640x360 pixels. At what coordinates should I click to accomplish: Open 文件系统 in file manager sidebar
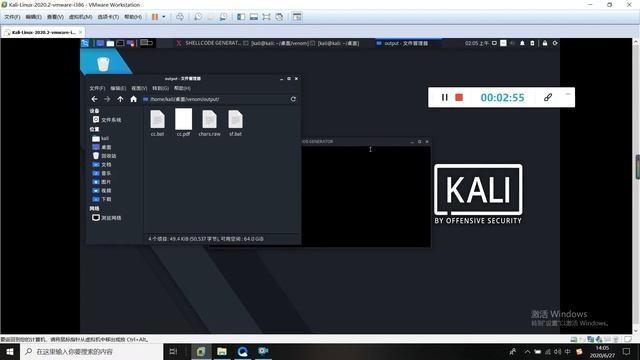point(107,120)
